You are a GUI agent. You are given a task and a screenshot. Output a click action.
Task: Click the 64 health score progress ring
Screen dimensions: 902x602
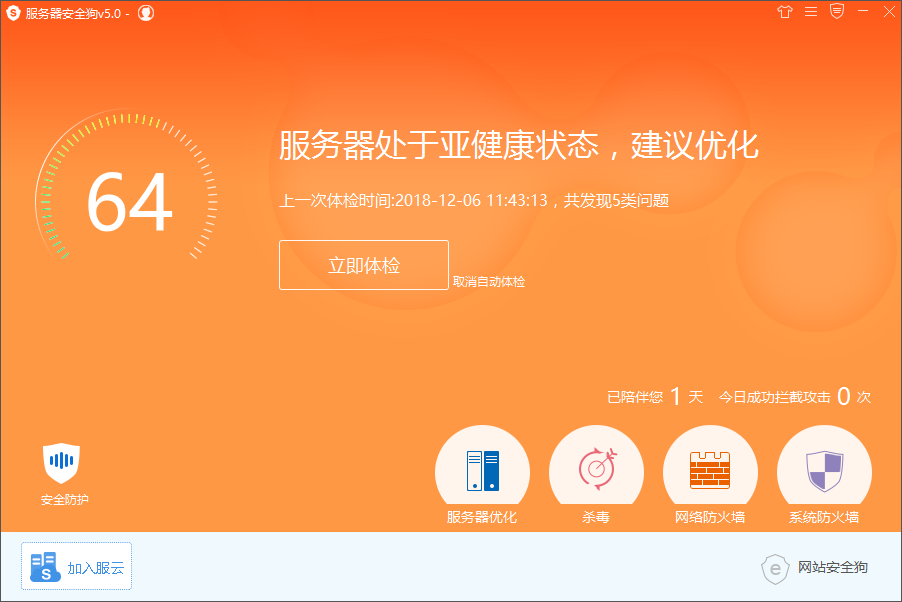(x=131, y=200)
